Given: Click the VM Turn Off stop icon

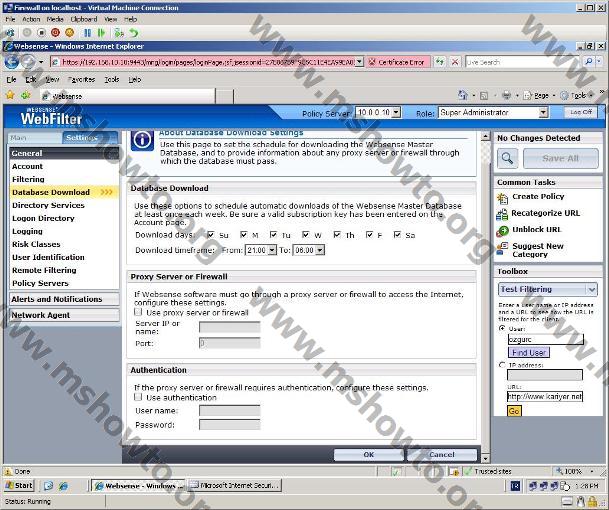Looking at the screenshot, I should click(x=41, y=33).
